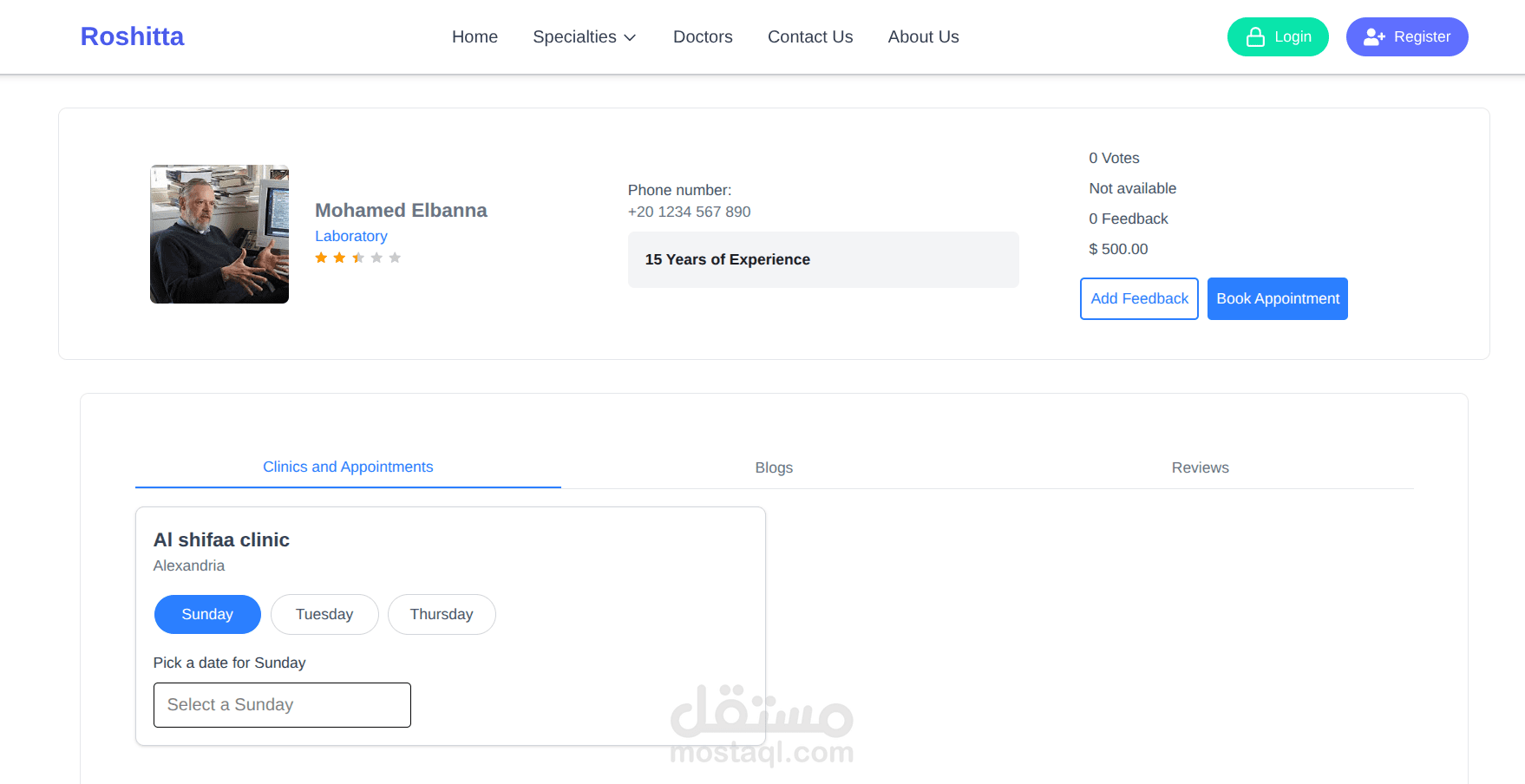This screenshot has height=784, width=1525.
Task: Select the Tuesday day option
Action: click(324, 614)
